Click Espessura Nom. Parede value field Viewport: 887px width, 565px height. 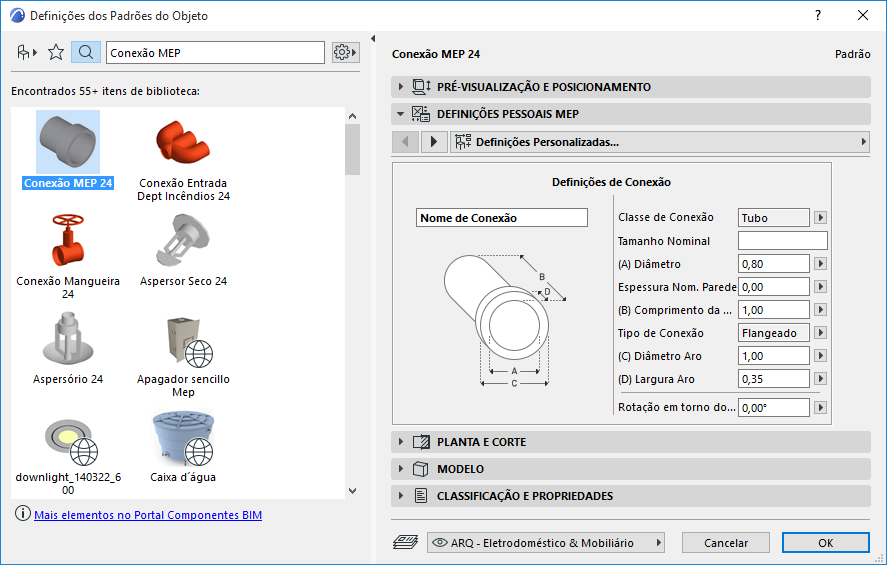click(773, 287)
